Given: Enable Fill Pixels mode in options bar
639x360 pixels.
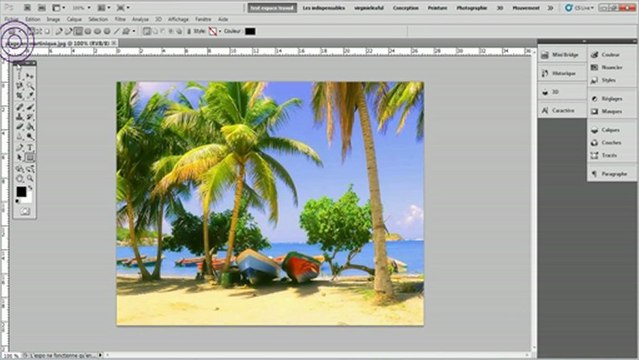Looking at the screenshot, I should coord(47,31).
